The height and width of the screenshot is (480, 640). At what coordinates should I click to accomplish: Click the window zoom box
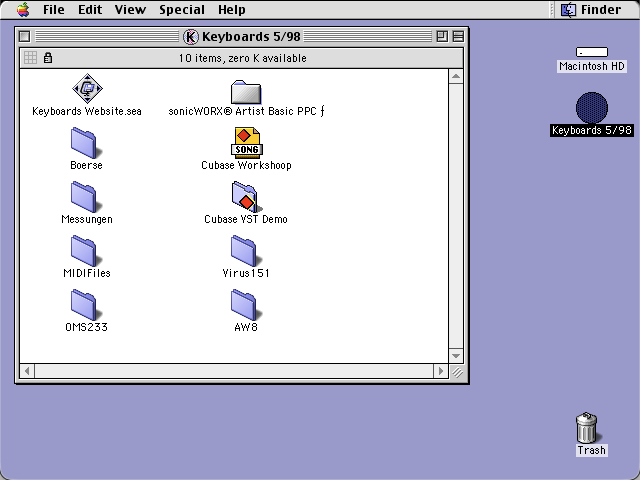click(442, 37)
